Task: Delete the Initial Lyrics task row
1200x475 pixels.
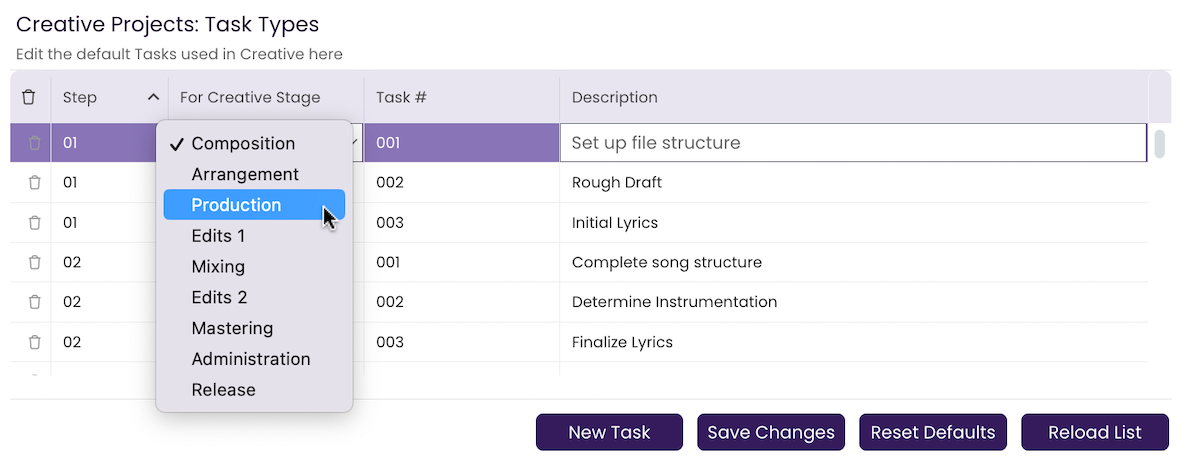Action: click(x=35, y=223)
